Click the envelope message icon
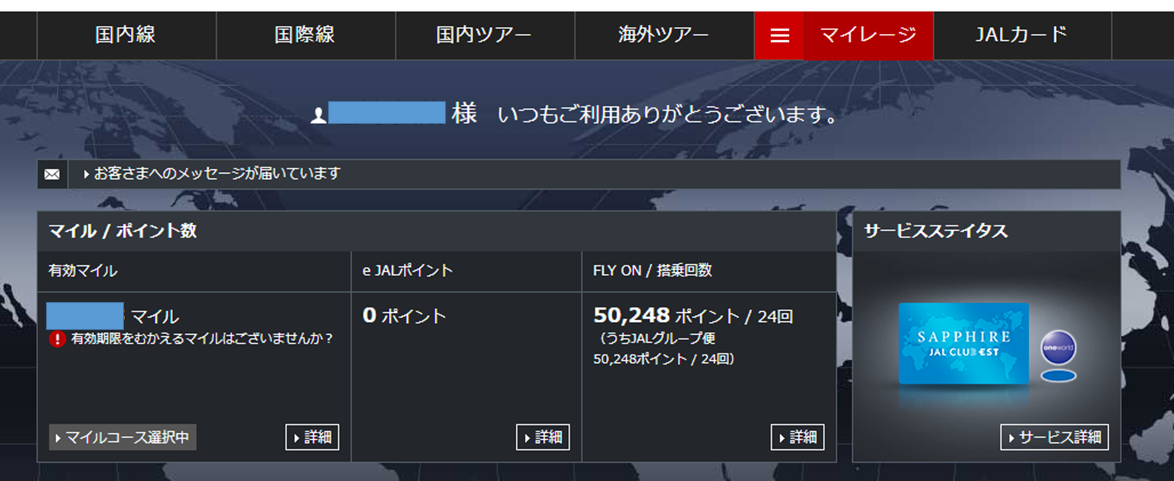 [52, 175]
